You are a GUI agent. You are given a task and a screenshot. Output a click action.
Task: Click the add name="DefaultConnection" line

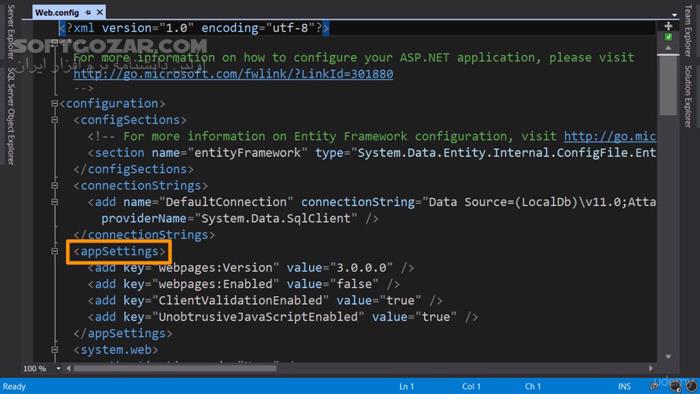click(372, 202)
